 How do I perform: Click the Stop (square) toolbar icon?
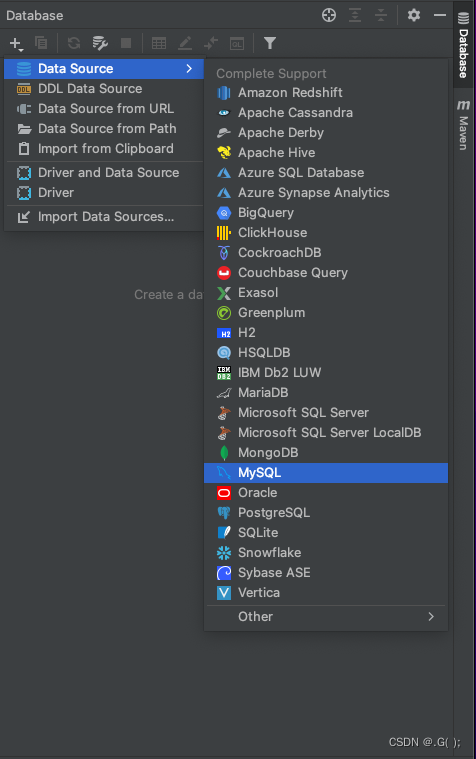tap(126, 43)
